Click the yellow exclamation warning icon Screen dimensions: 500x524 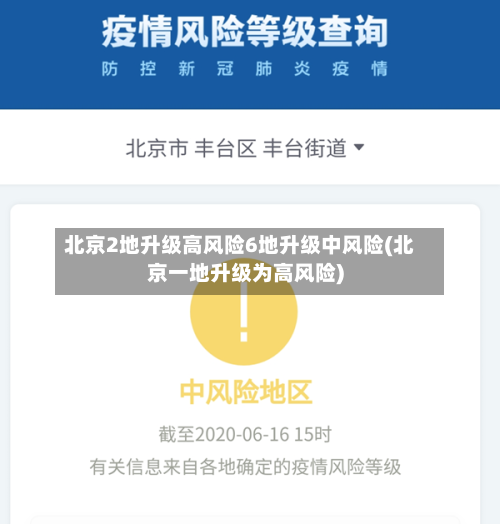coord(244,311)
